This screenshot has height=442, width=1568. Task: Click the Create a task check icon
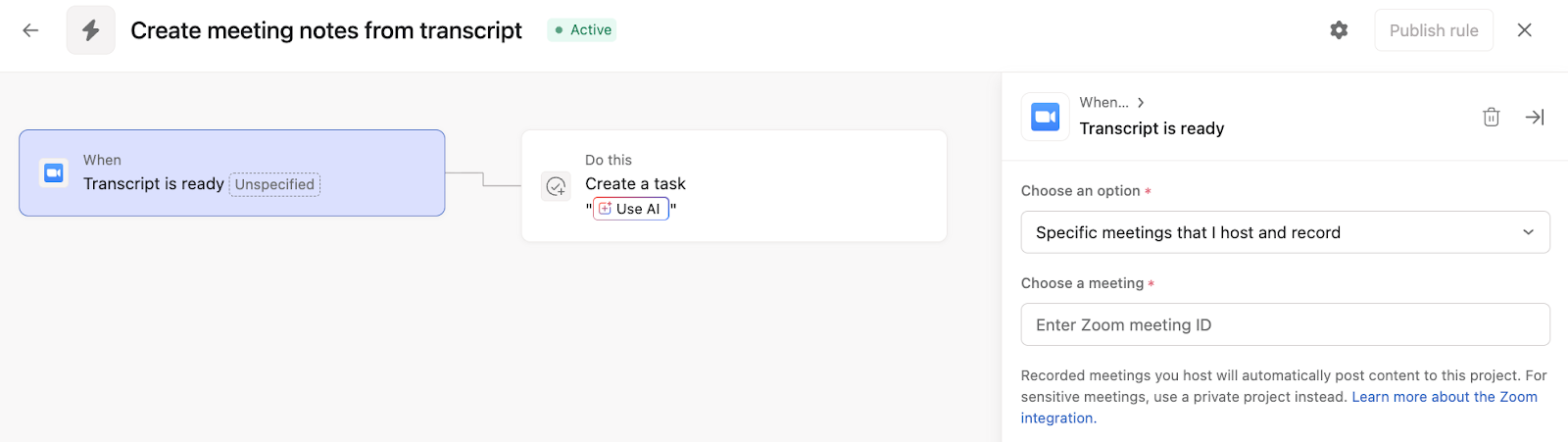click(x=556, y=185)
